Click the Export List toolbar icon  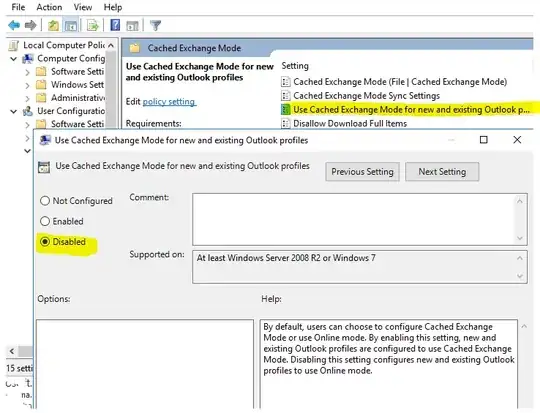point(93,25)
